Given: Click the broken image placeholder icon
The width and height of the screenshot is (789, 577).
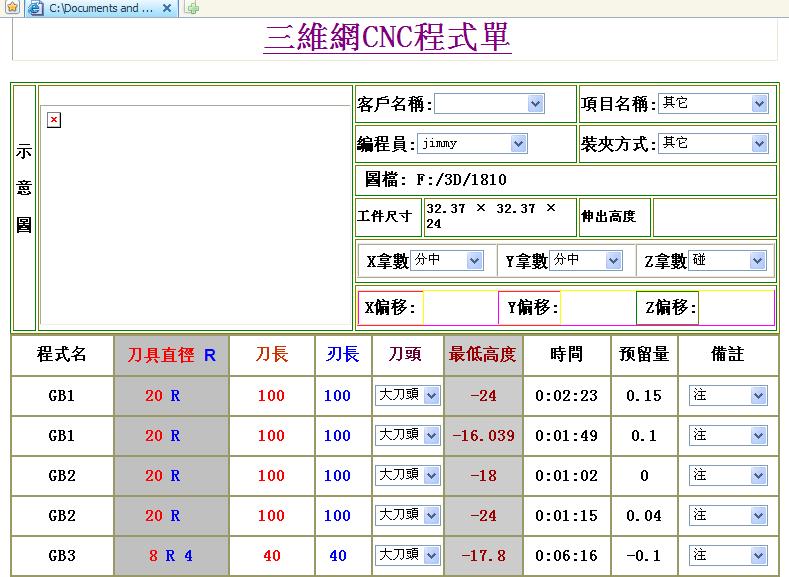Looking at the screenshot, I should coord(54,120).
